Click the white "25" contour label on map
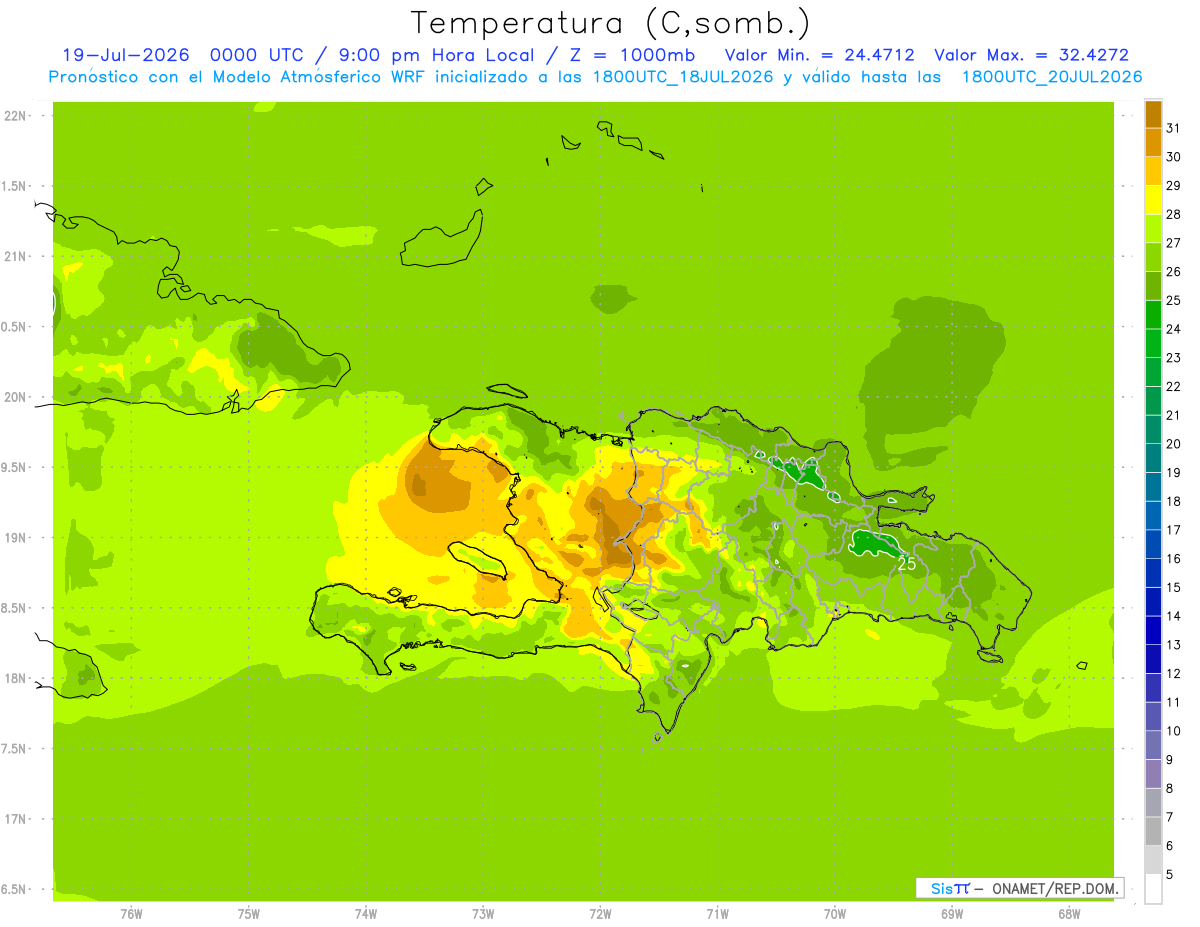 tap(906, 564)
